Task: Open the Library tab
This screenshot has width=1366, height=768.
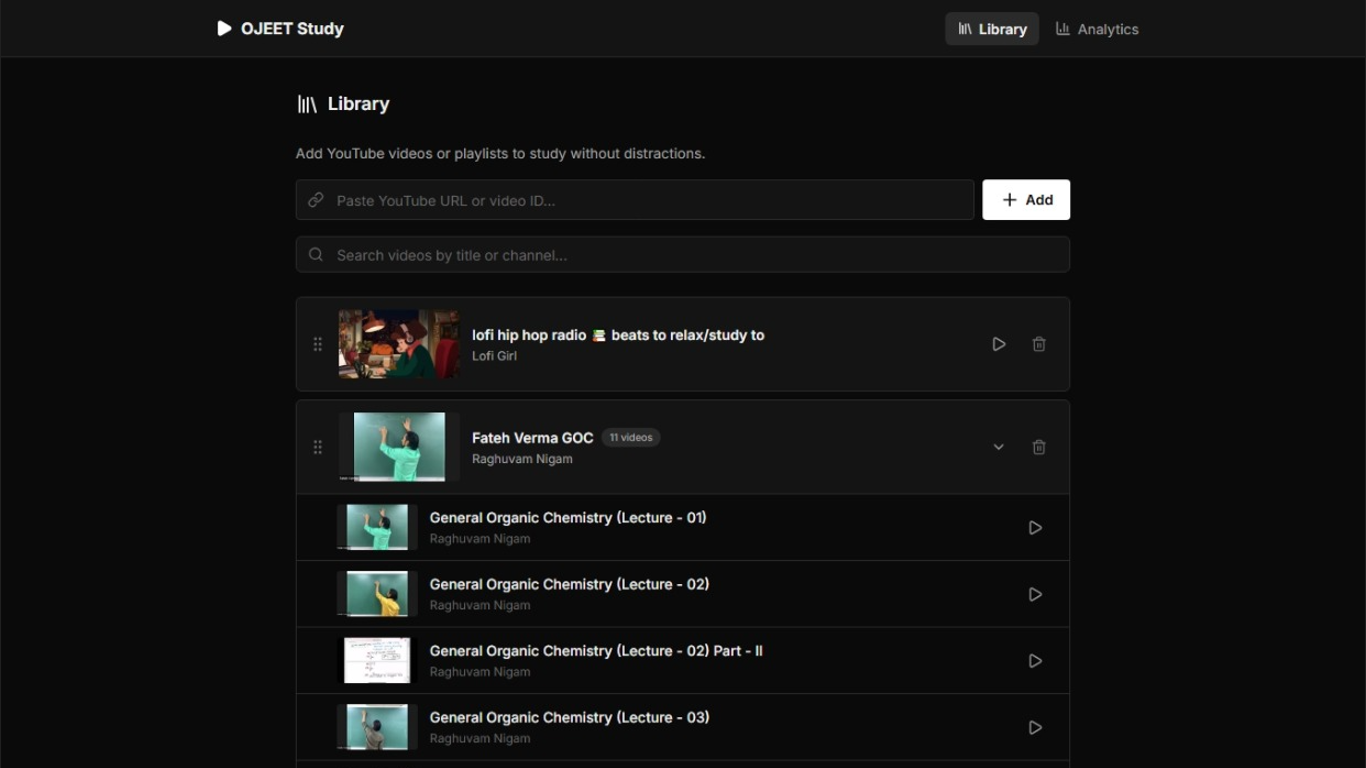Action: point(992,29)
